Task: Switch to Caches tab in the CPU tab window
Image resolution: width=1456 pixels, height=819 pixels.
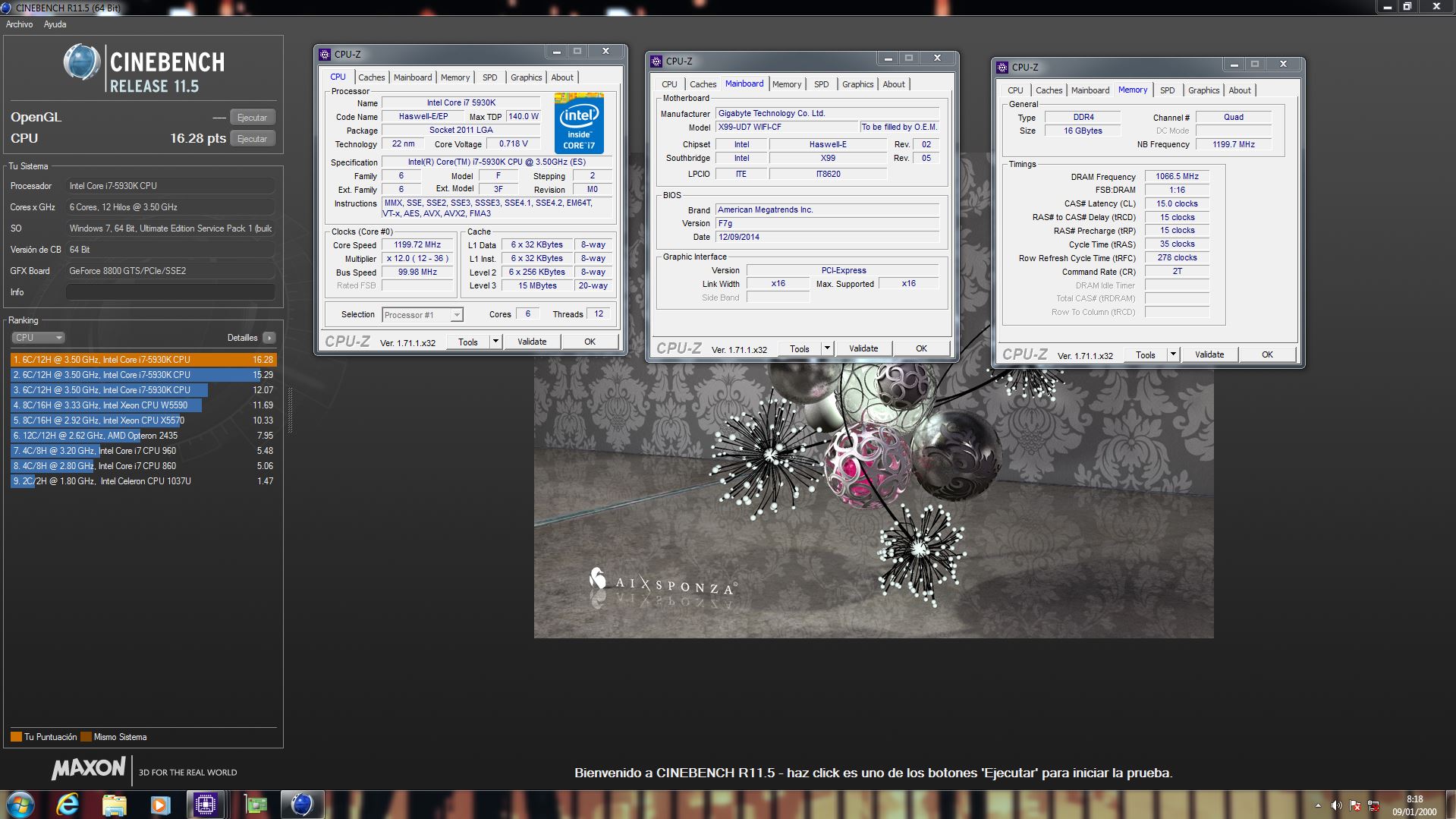Action: (x=372, y=77)
